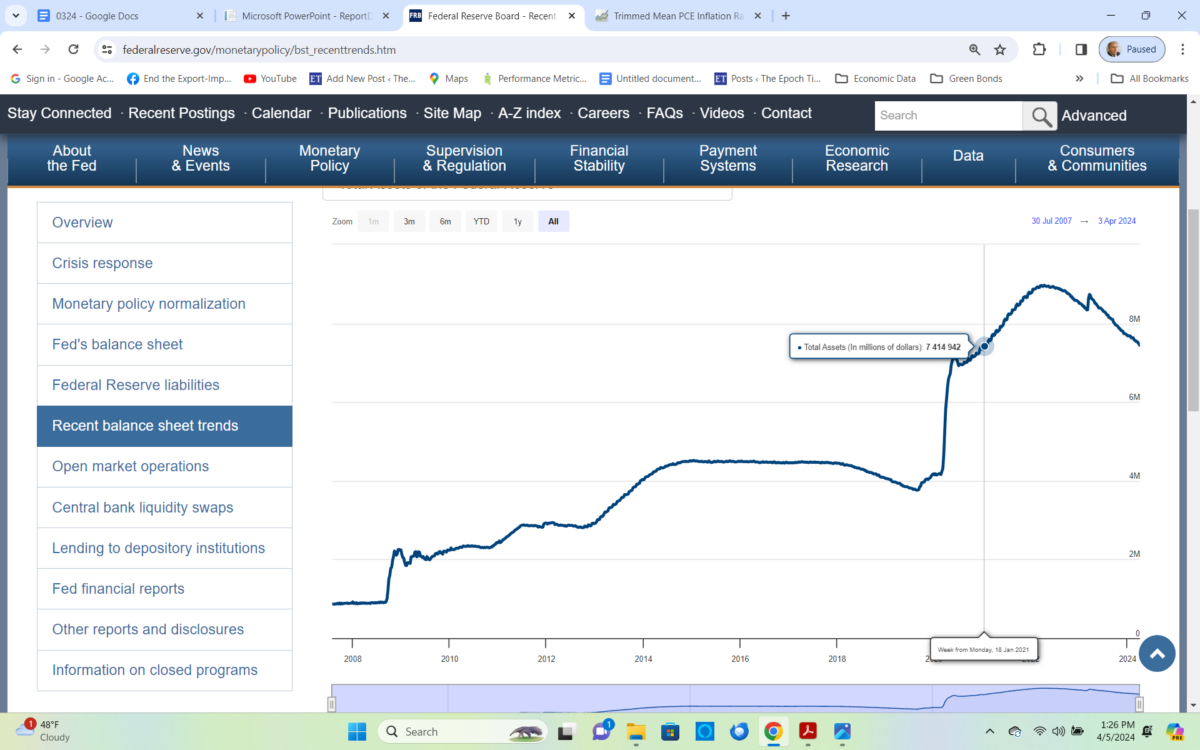Open the Paused profile button
Screen dimensions: 1200x750
[1130, 49]
